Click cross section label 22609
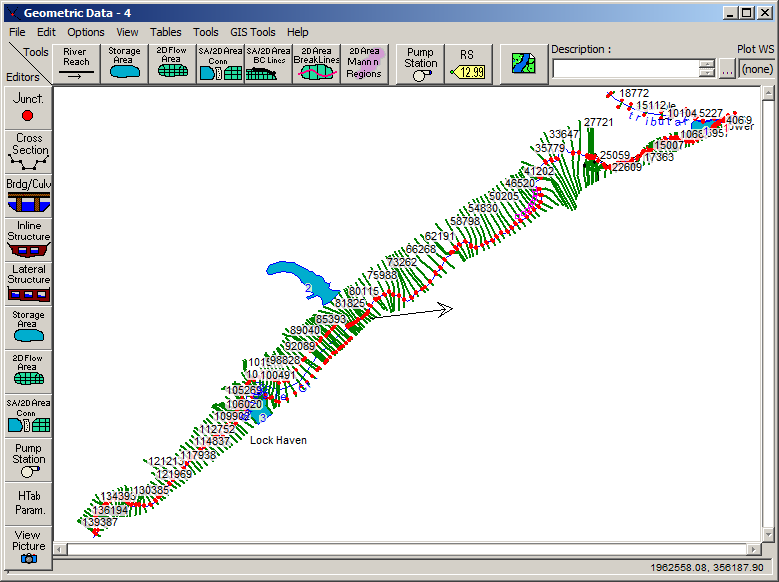The height and width of the screenshot is (582, 779). 627,167
